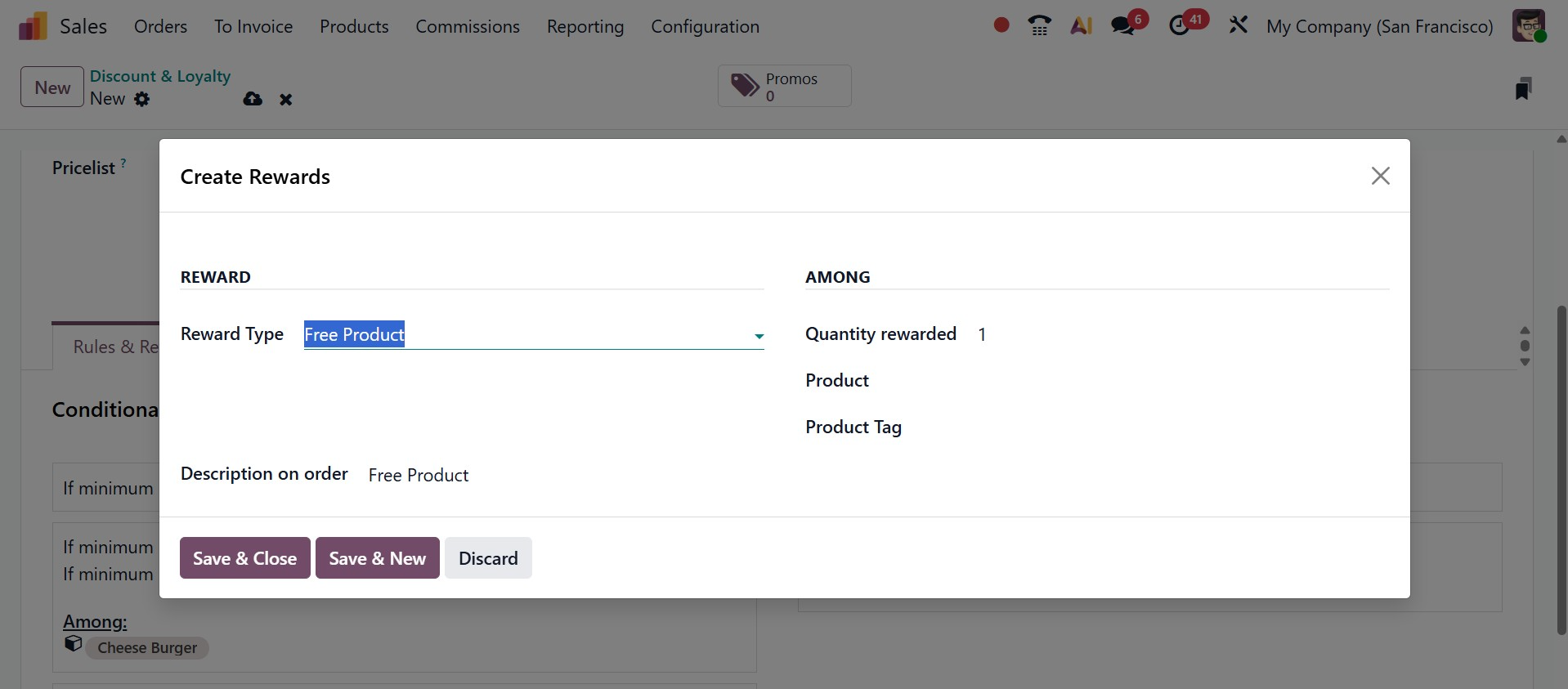The width and height of the screenshot is (1568, 689).
Task: Click the red recording indicator icon
Action: (1001, 25)
